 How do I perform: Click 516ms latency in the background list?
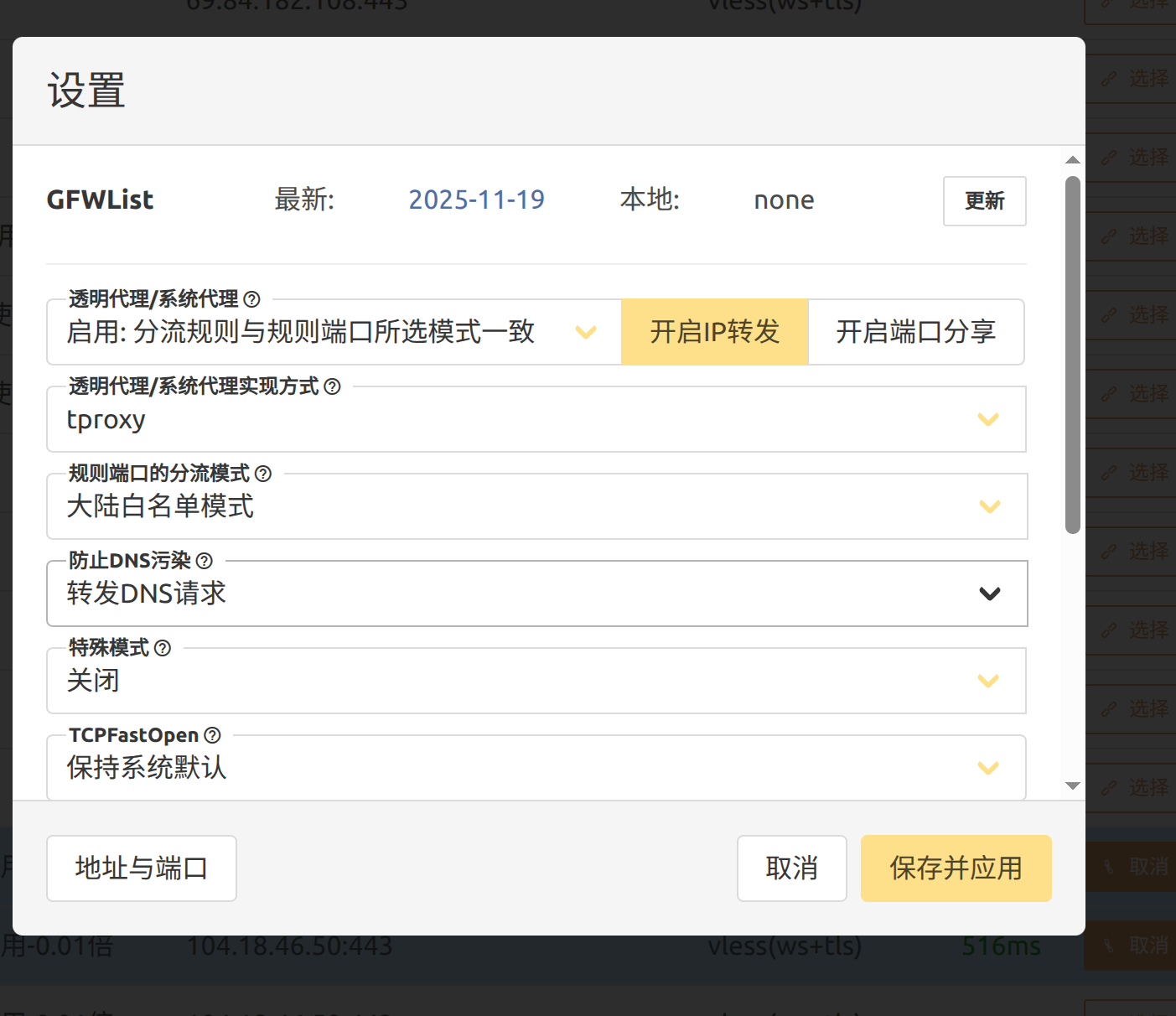(x=1002, y=946)
